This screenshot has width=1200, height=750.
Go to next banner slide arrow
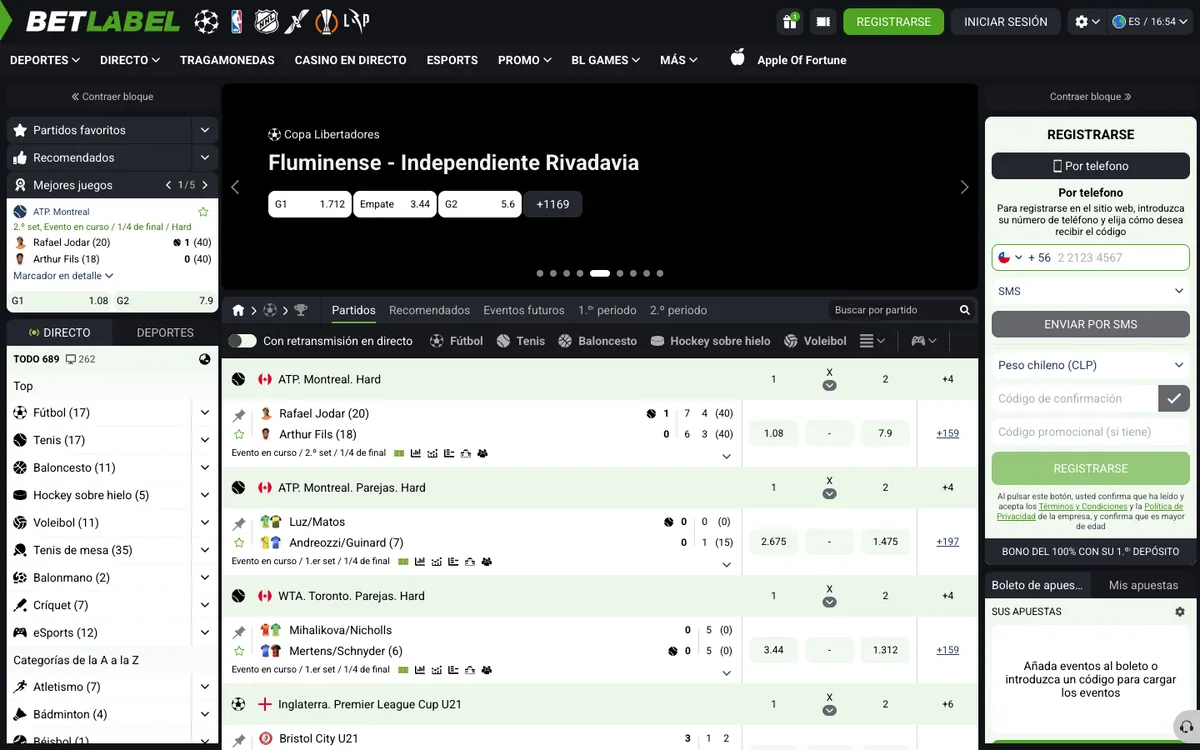tap(964, 187)
